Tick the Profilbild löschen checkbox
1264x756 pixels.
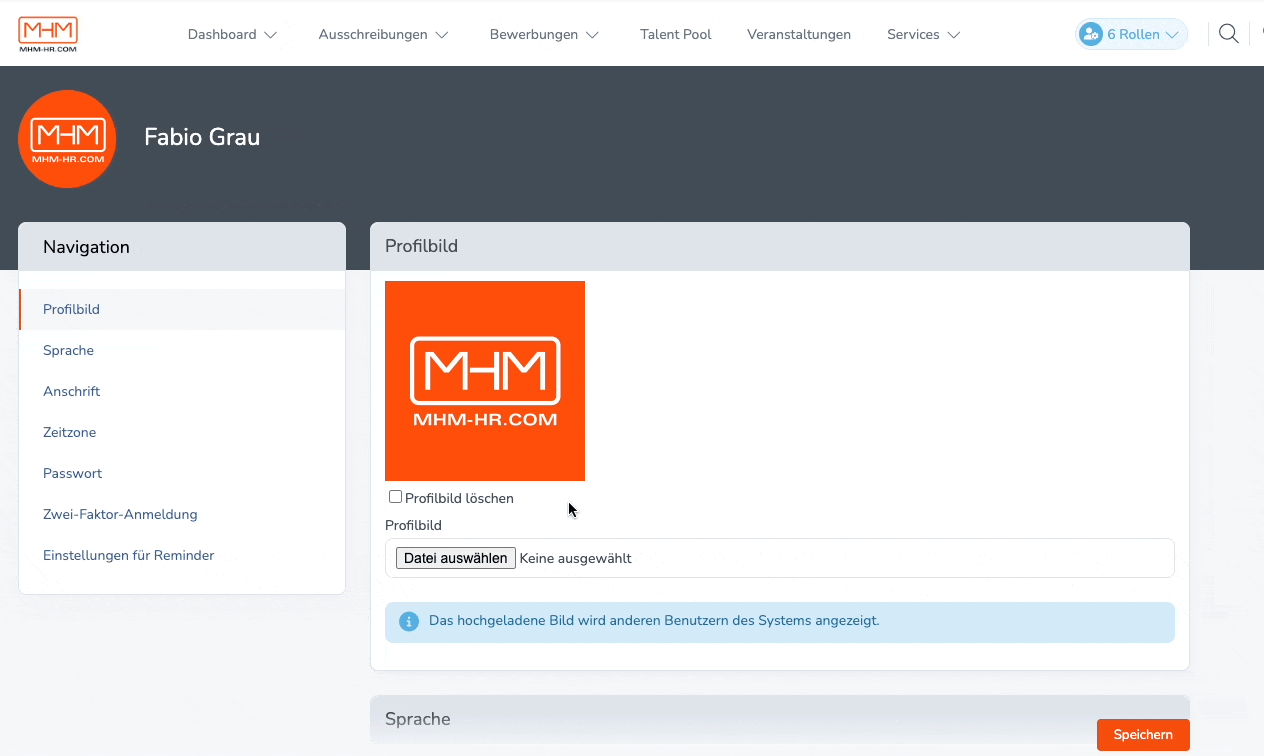[x=395, y=497]
